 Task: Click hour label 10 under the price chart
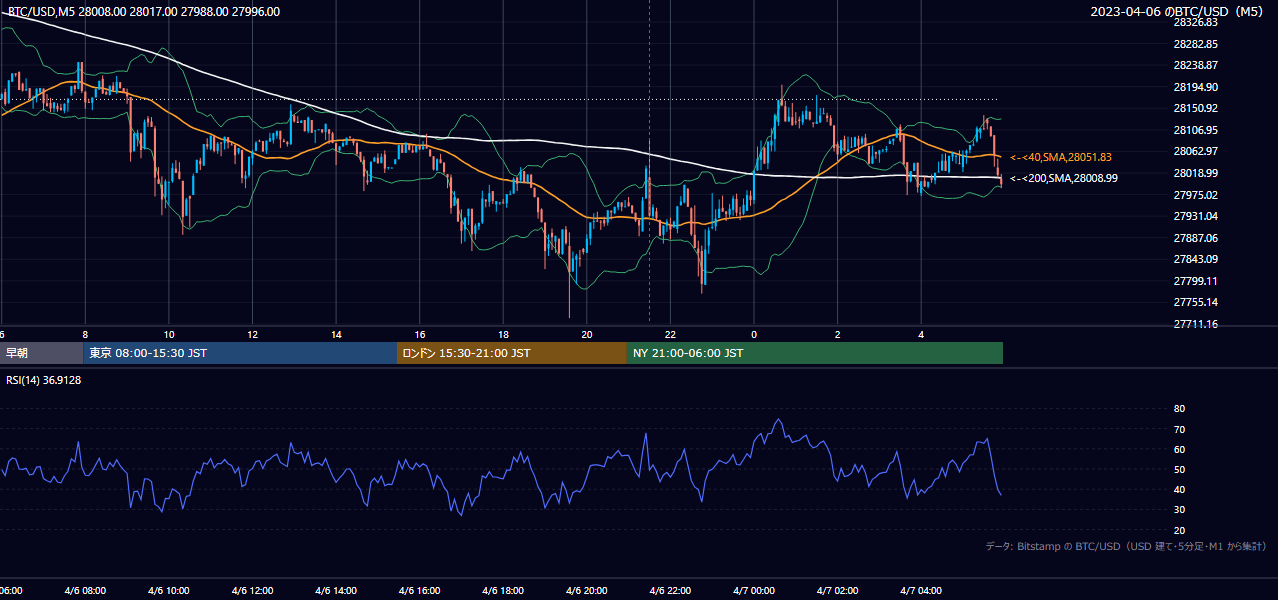point(169,335)
